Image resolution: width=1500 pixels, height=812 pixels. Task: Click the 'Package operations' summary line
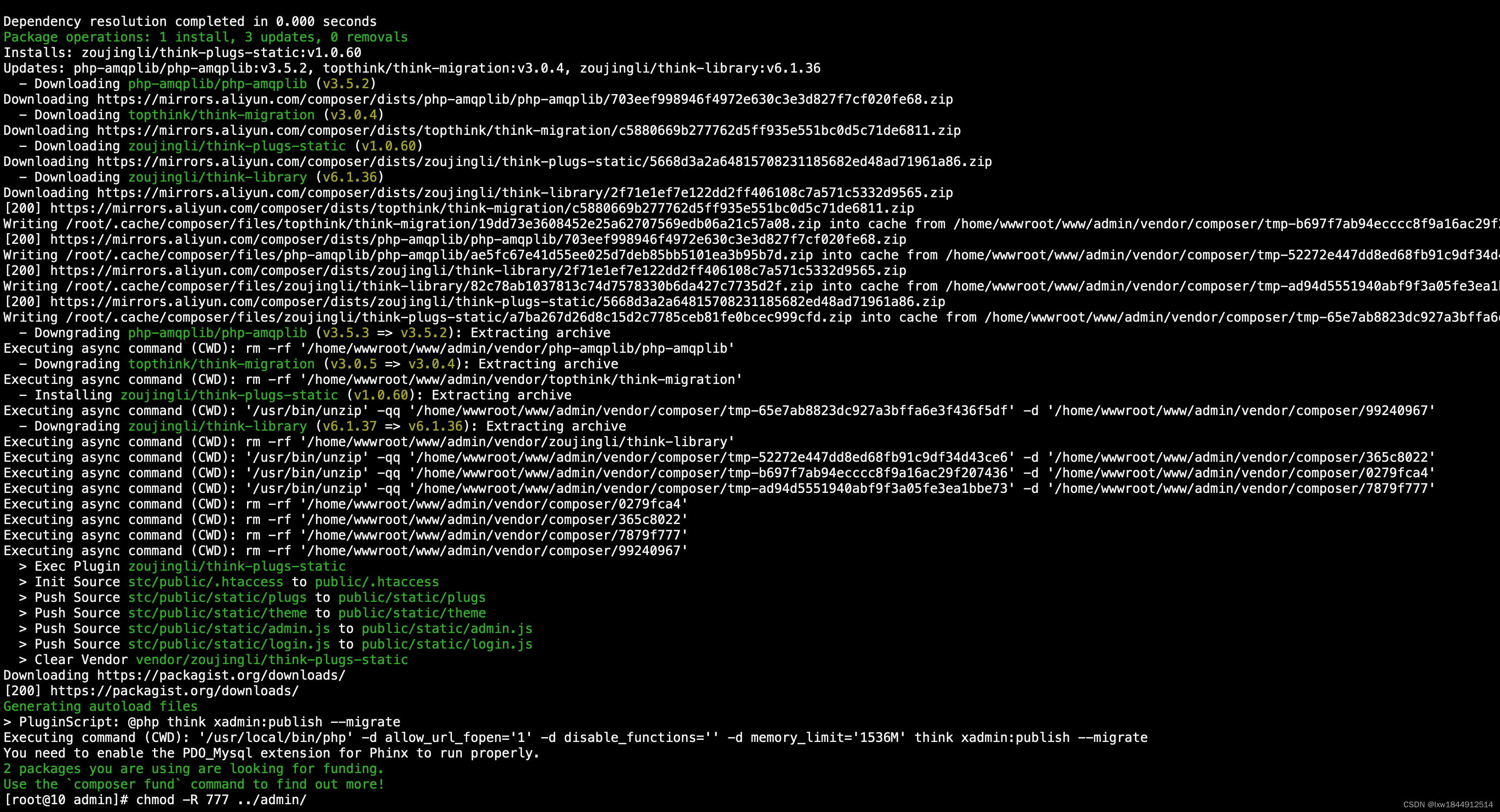tap(204, 37)
